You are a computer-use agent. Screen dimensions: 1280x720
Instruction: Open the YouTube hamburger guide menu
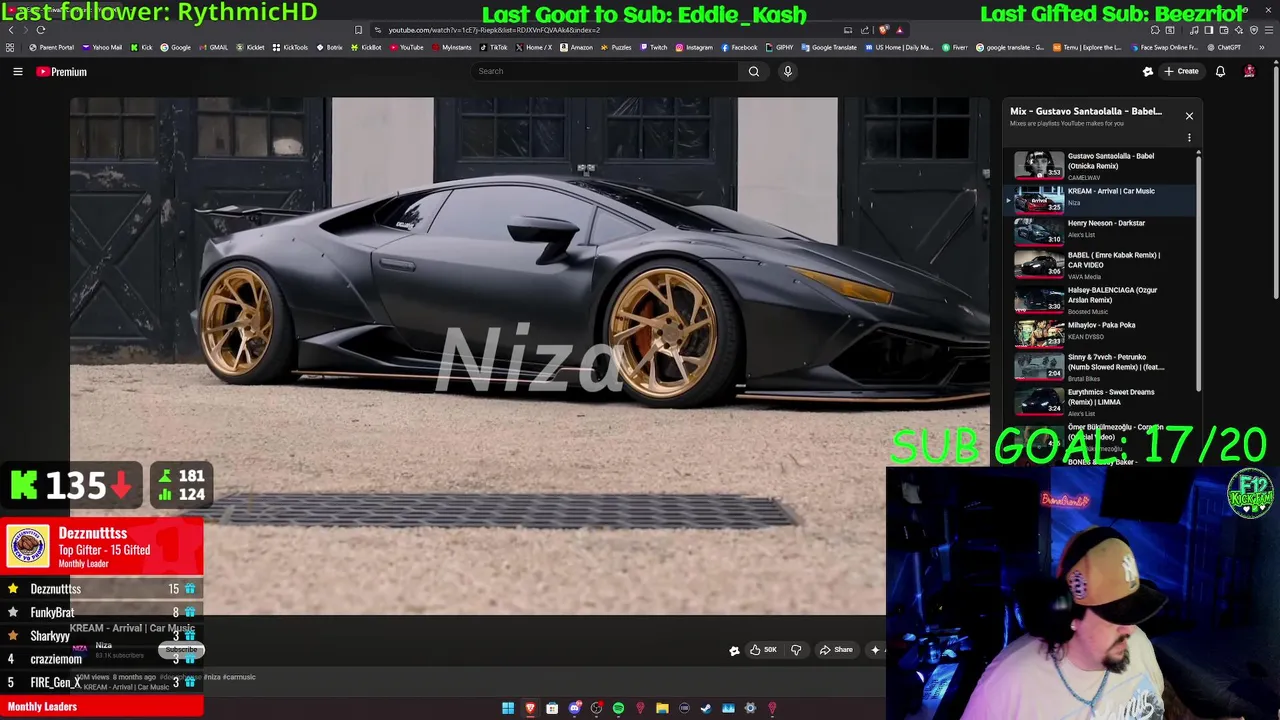18,72
